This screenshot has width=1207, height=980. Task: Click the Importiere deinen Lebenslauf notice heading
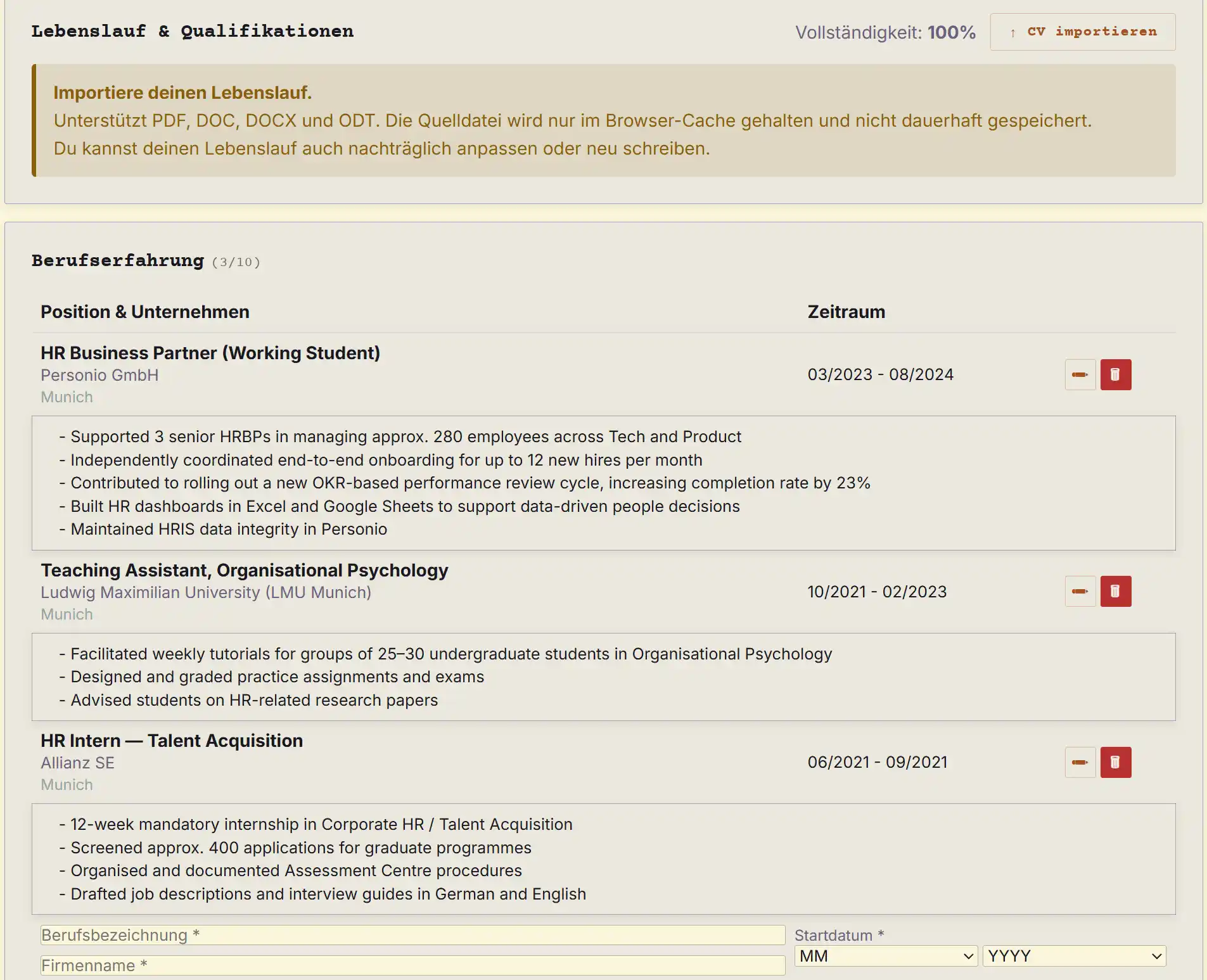click(x=182, y=92)
